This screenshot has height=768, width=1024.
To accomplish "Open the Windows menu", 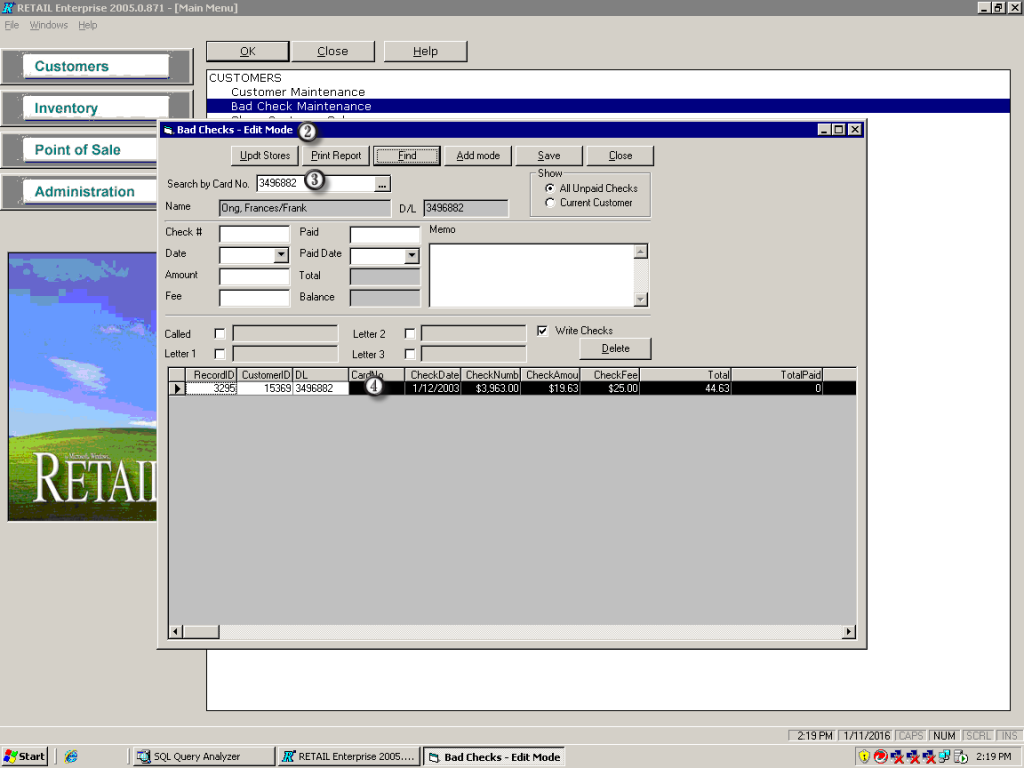I will (x=48, y=25).
